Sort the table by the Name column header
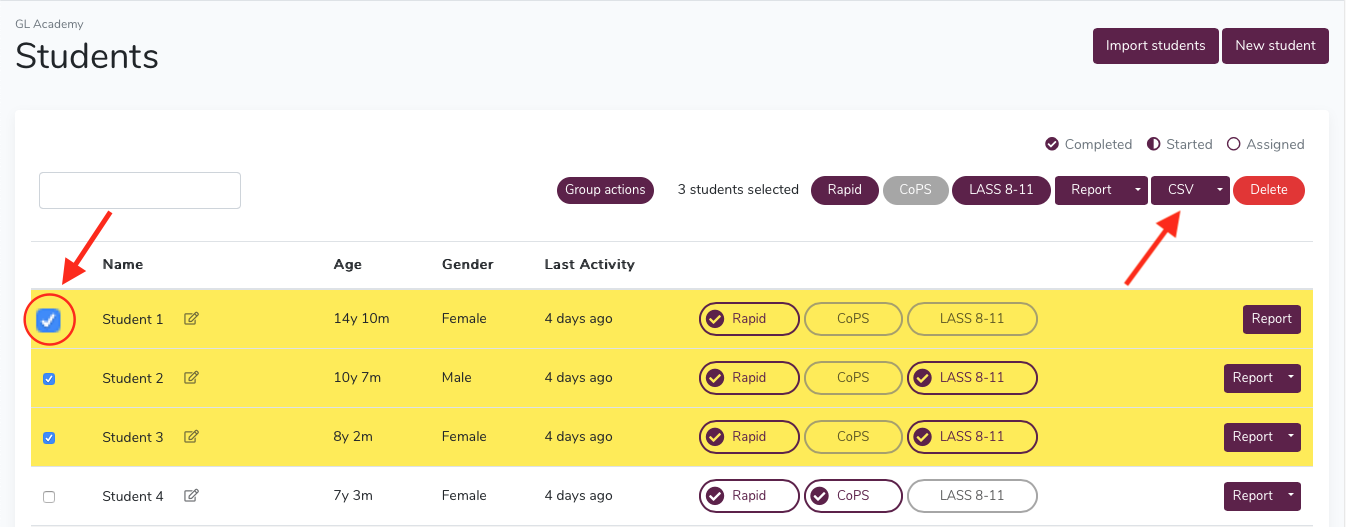1346x527 pixels. tap(123, 265)
